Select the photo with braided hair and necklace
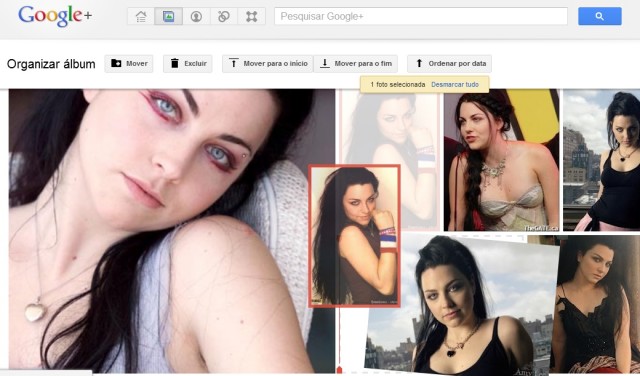 click(x=501, y=160)
